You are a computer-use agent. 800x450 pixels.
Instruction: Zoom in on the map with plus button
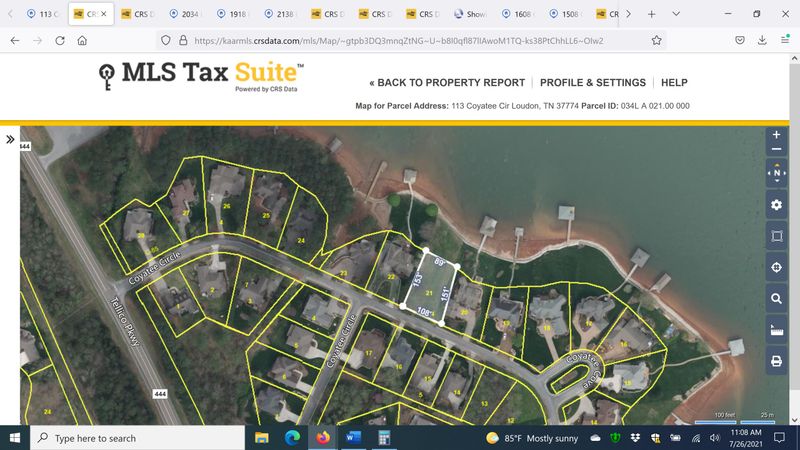pos(776,135)
